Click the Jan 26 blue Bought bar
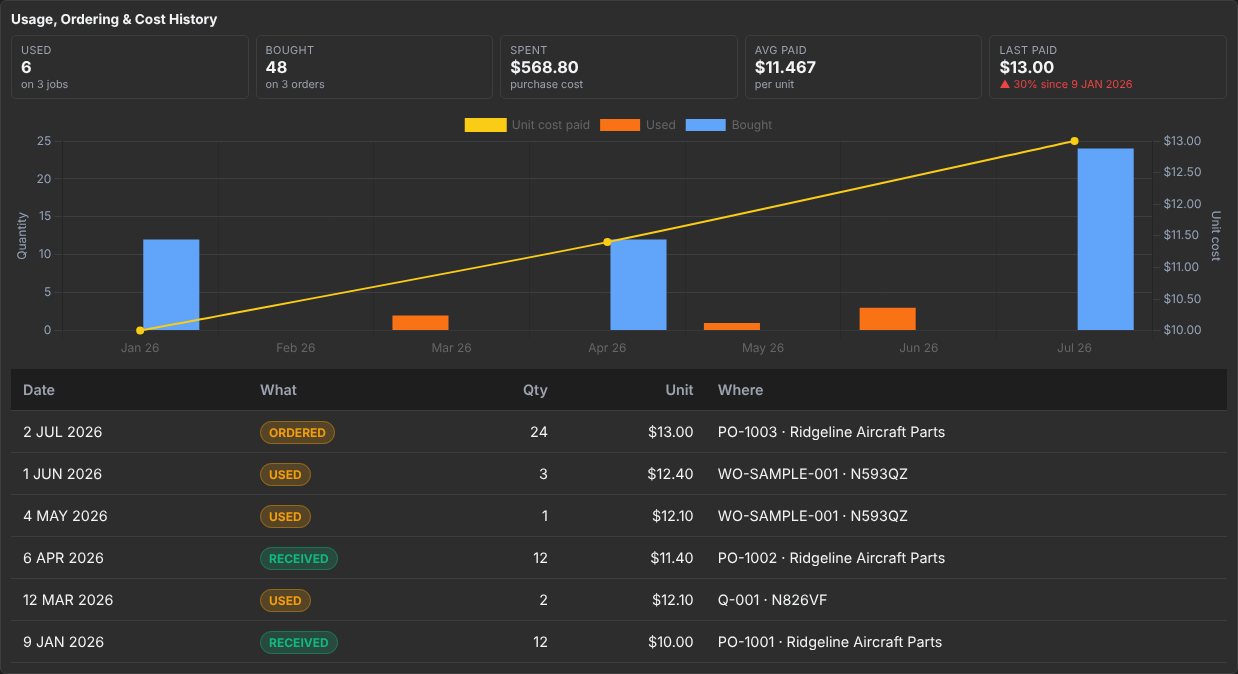The image size is (1238, 674). (x=171, y=285)
